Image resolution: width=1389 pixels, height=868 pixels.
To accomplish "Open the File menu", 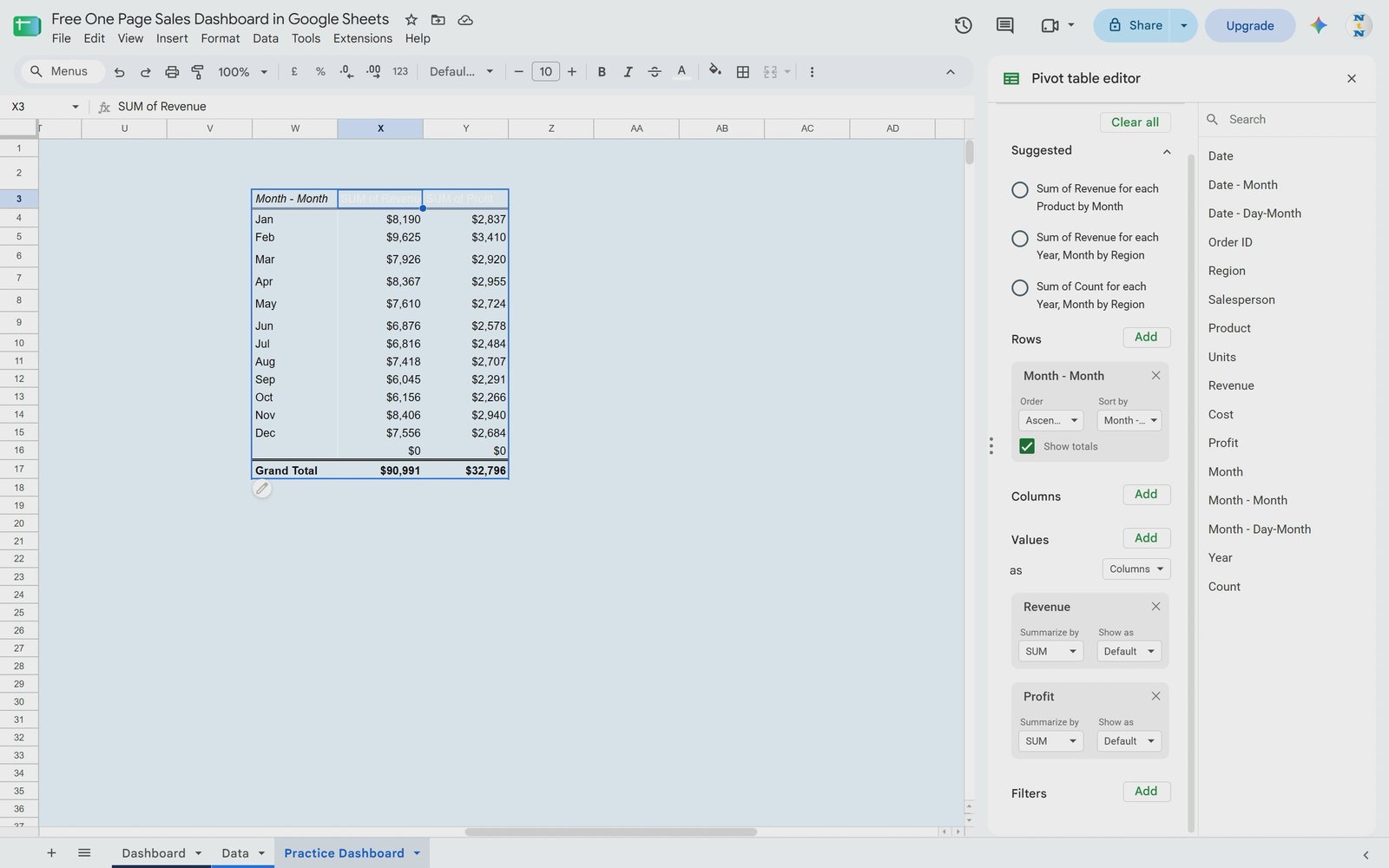I will click(x=61, y=38).
